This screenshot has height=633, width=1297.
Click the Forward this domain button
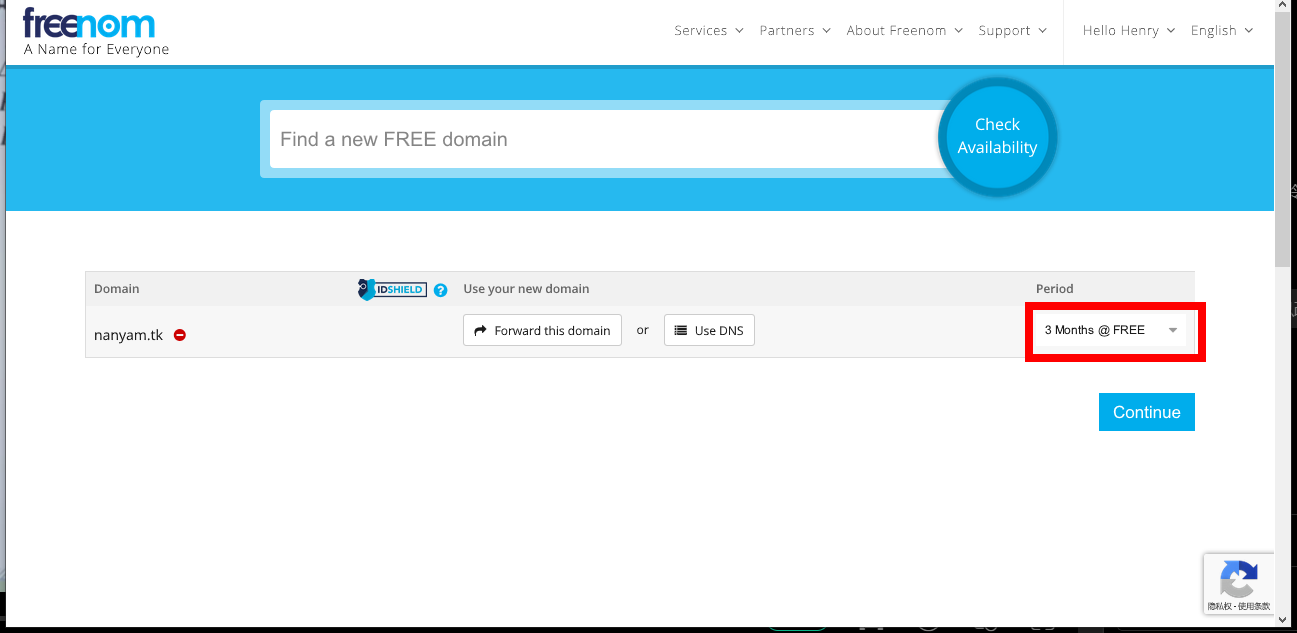(x=542, y=330)
